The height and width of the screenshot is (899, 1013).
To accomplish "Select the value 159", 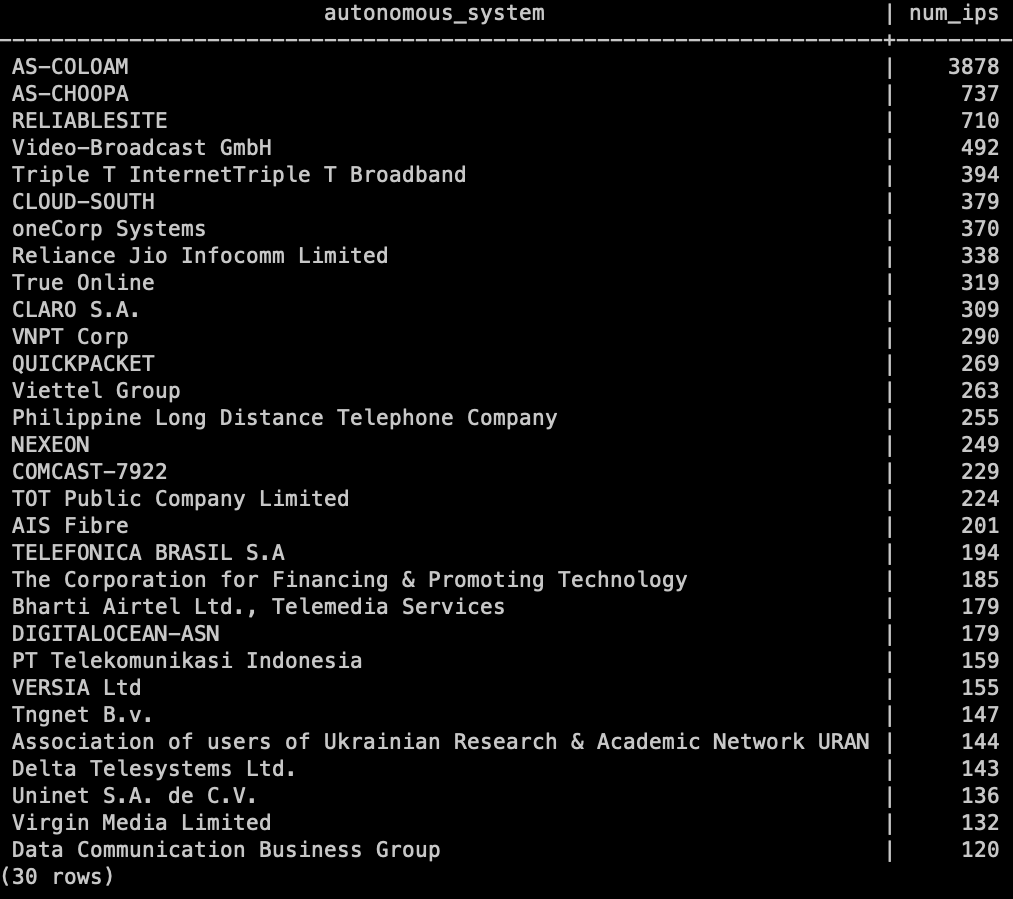I will [979, 661].
